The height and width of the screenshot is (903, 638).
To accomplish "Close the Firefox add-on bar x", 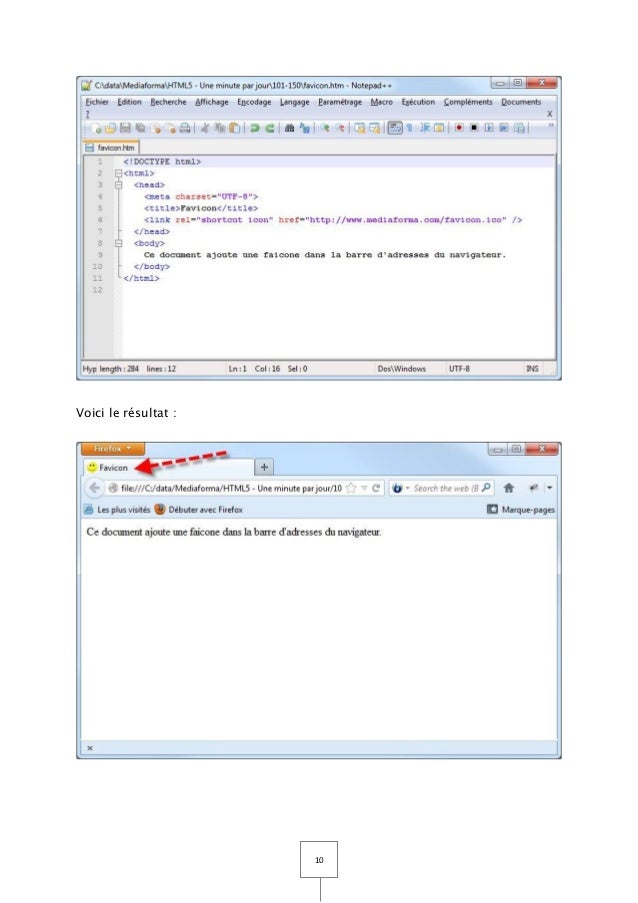I will point(90,748).
